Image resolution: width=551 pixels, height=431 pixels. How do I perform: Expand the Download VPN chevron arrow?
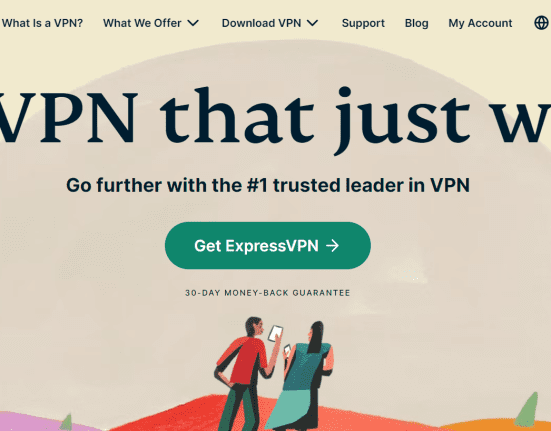coord(312,23)
